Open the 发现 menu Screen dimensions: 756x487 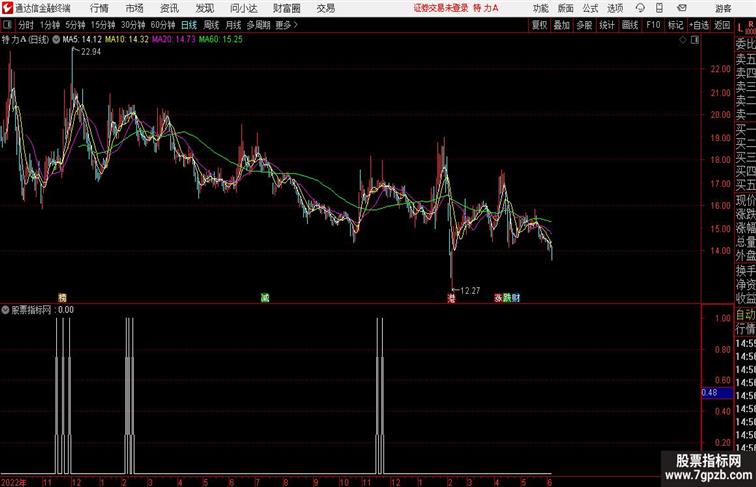click(x=204, y=8)
